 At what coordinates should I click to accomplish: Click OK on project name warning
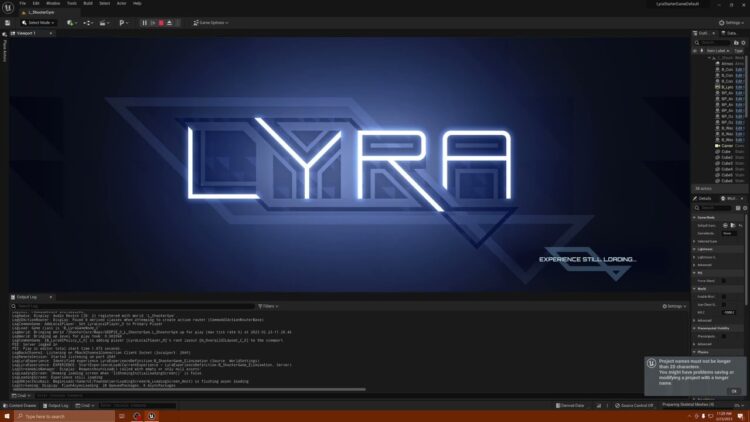[734, 391]
